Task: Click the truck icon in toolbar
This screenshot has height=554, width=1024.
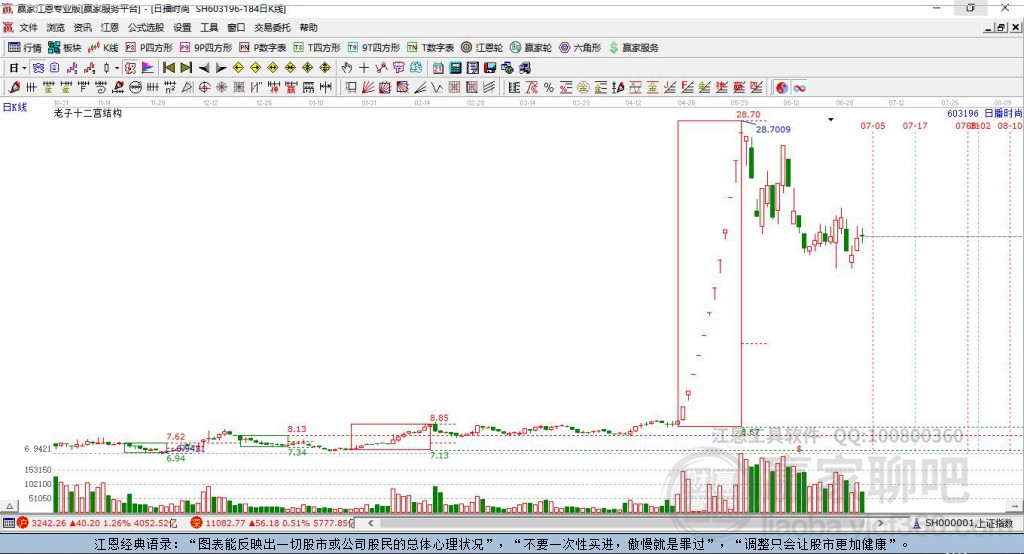Action: tap(524, 68)
